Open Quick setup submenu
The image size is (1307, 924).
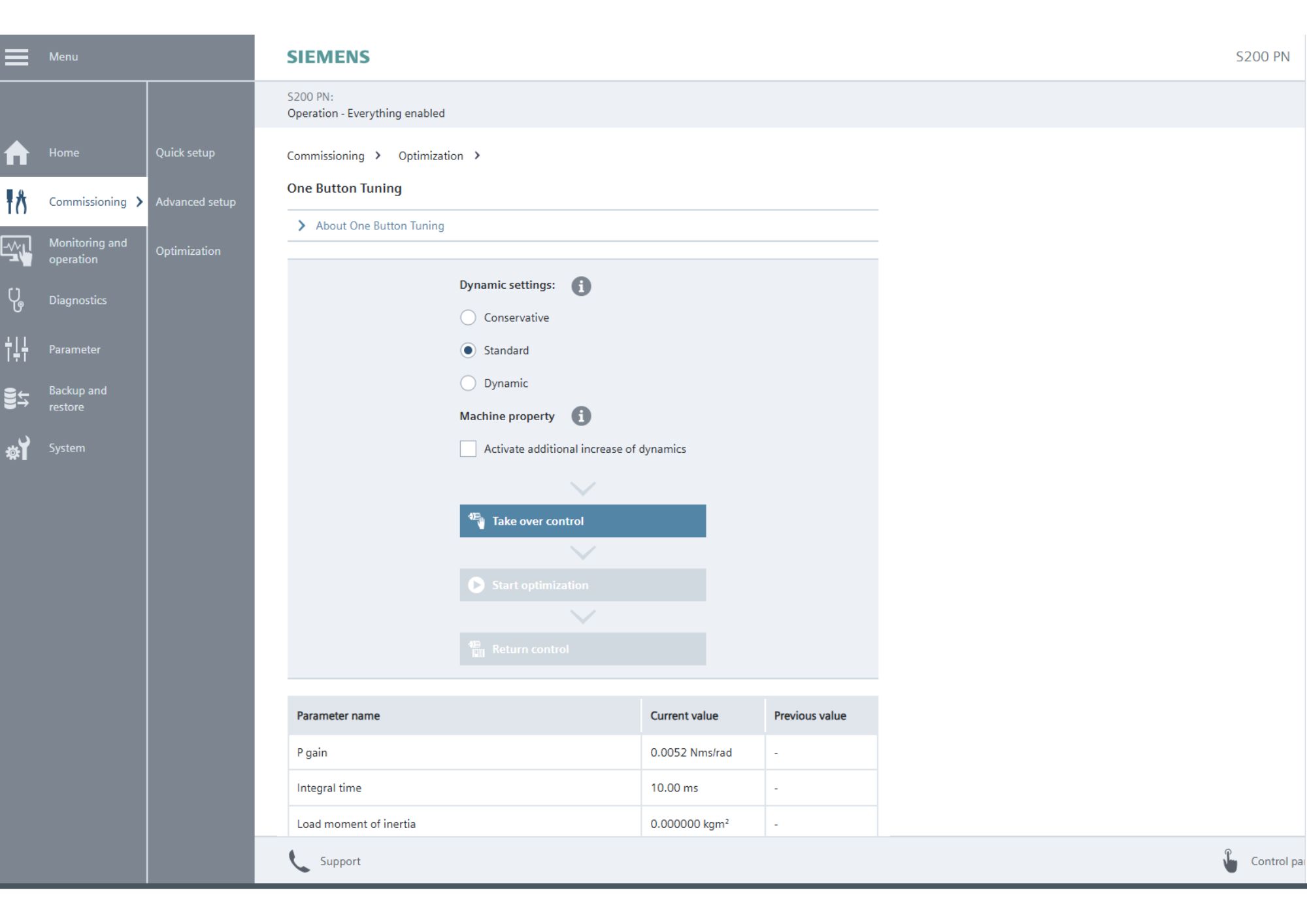pyautogui.click(x=185, y=153)
